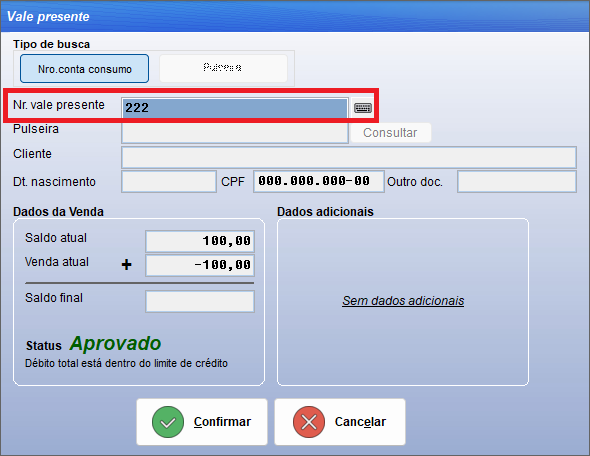
Task: Click the empty Saldo final field
Action: 200,301
